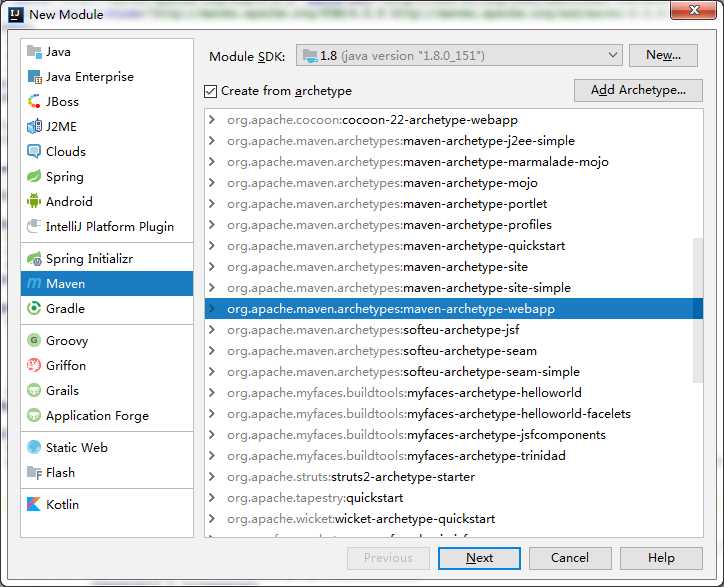Expand maven-archetype-quickstart node
Screen dimensions: 724x587
212,246
